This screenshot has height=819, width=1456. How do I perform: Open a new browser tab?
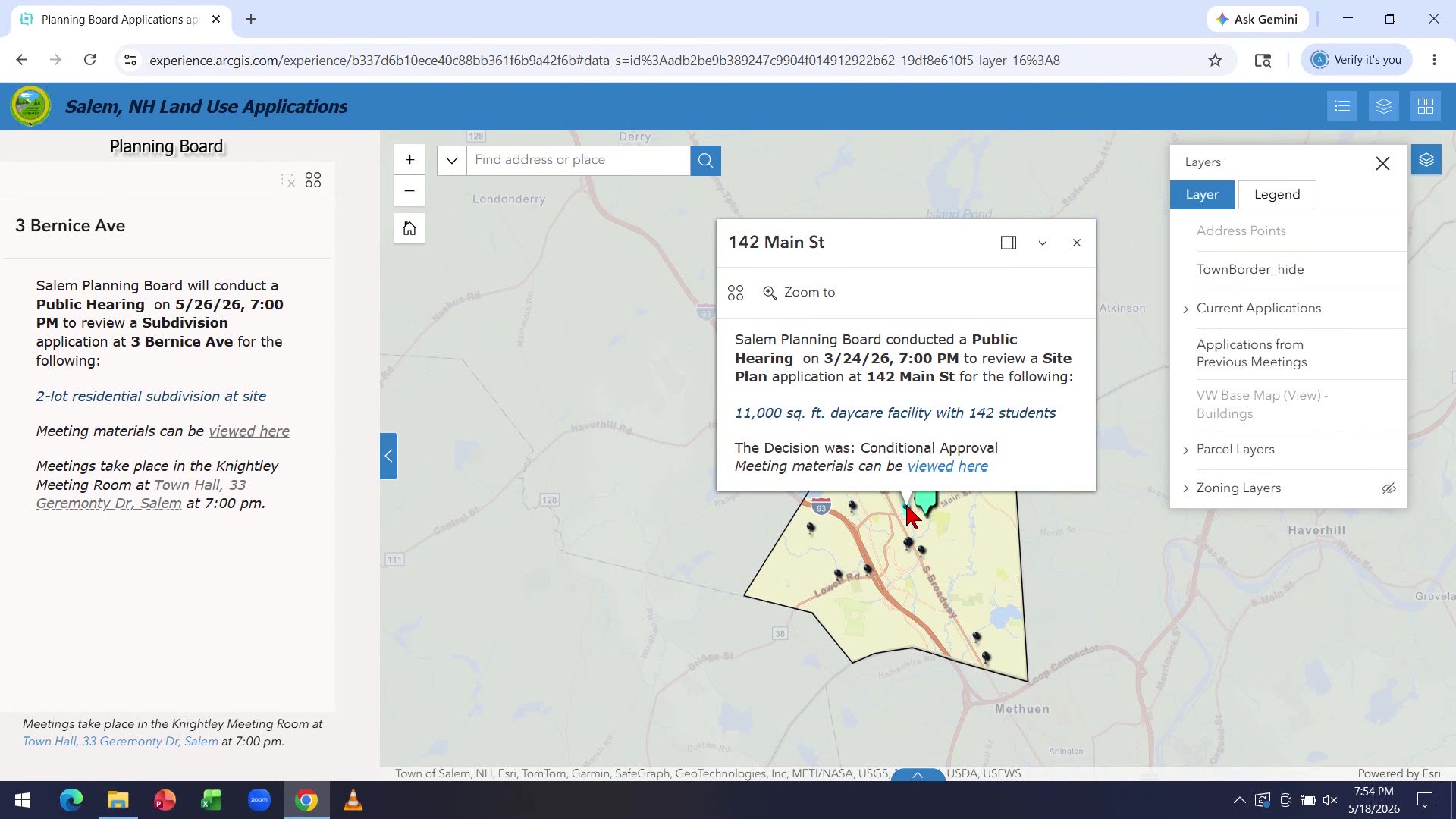251,19
